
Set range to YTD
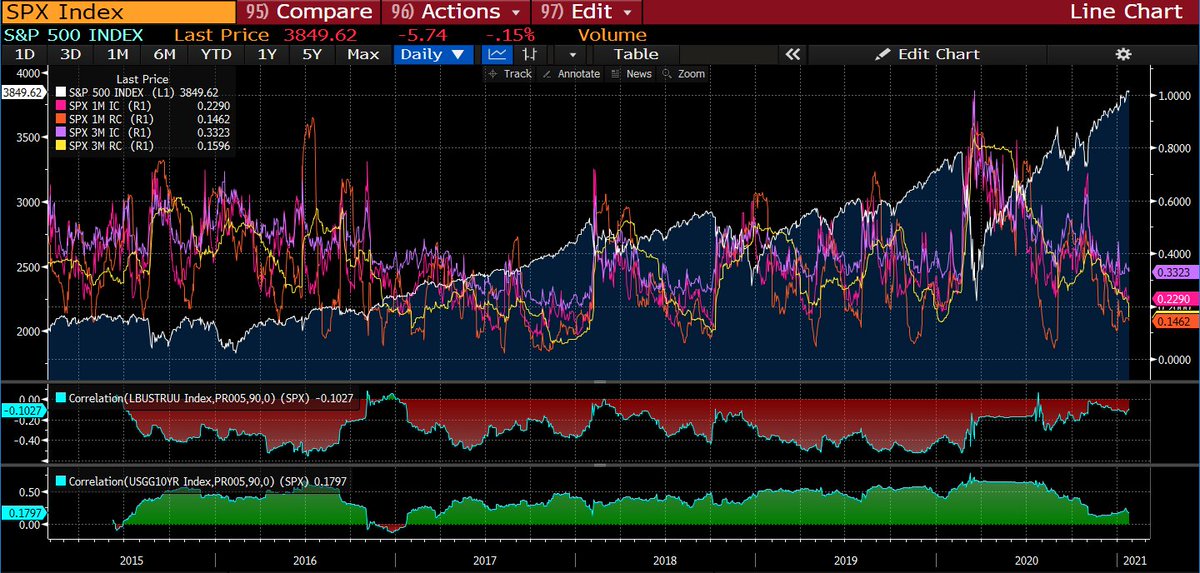(216, 54)
